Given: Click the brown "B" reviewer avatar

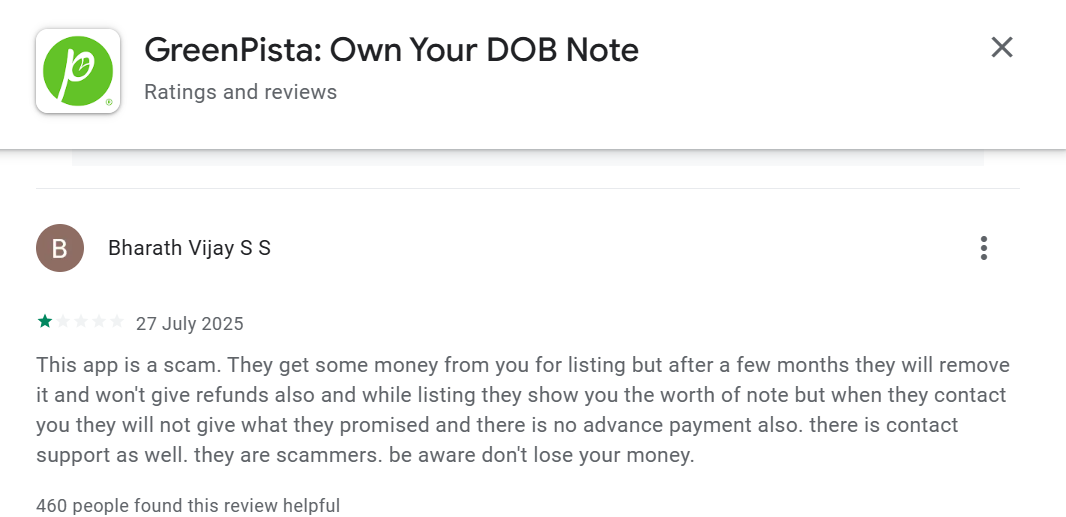Looking at the screenshot, I should (x=60, y=248).
